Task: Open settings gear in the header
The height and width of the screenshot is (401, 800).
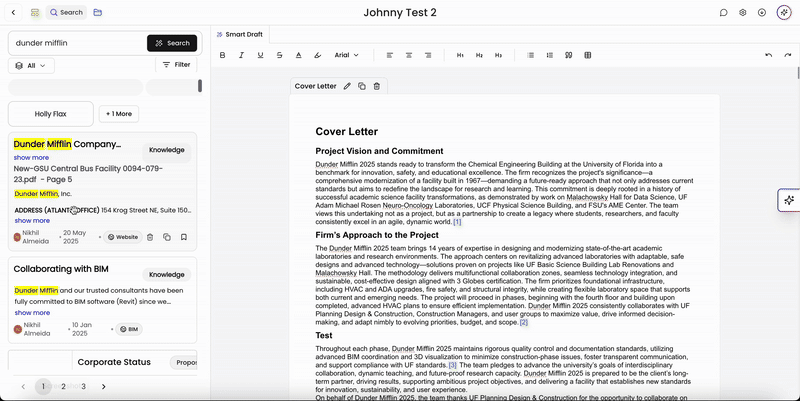Action: click(x=743, y=13)
